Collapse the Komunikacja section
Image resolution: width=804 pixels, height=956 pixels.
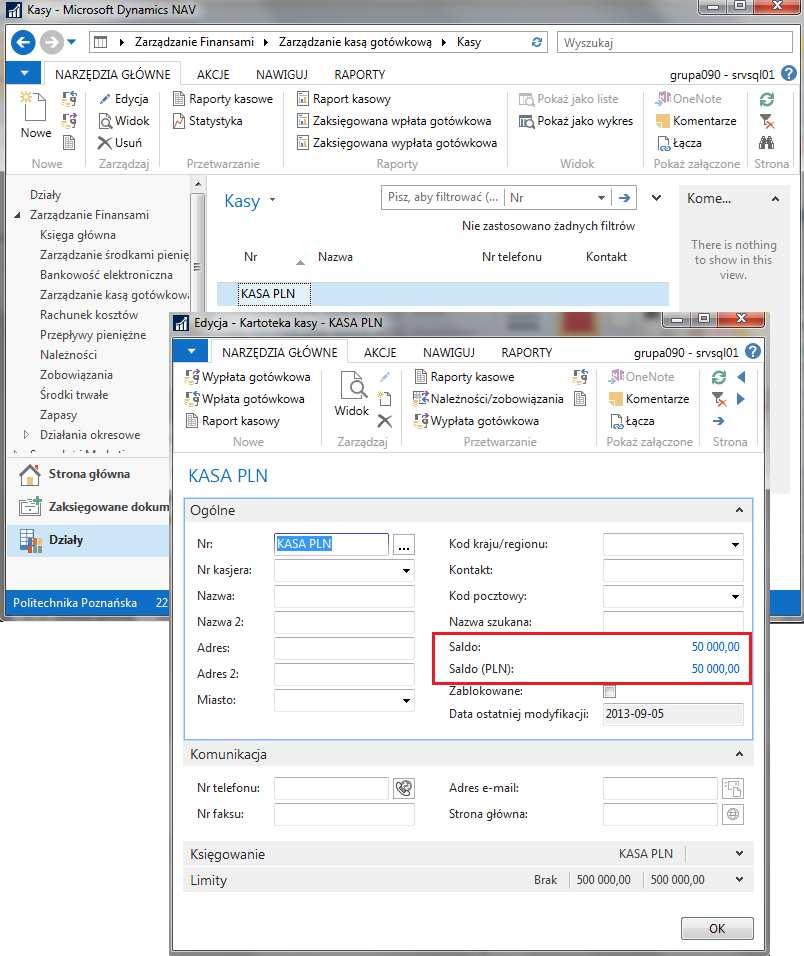739,754
